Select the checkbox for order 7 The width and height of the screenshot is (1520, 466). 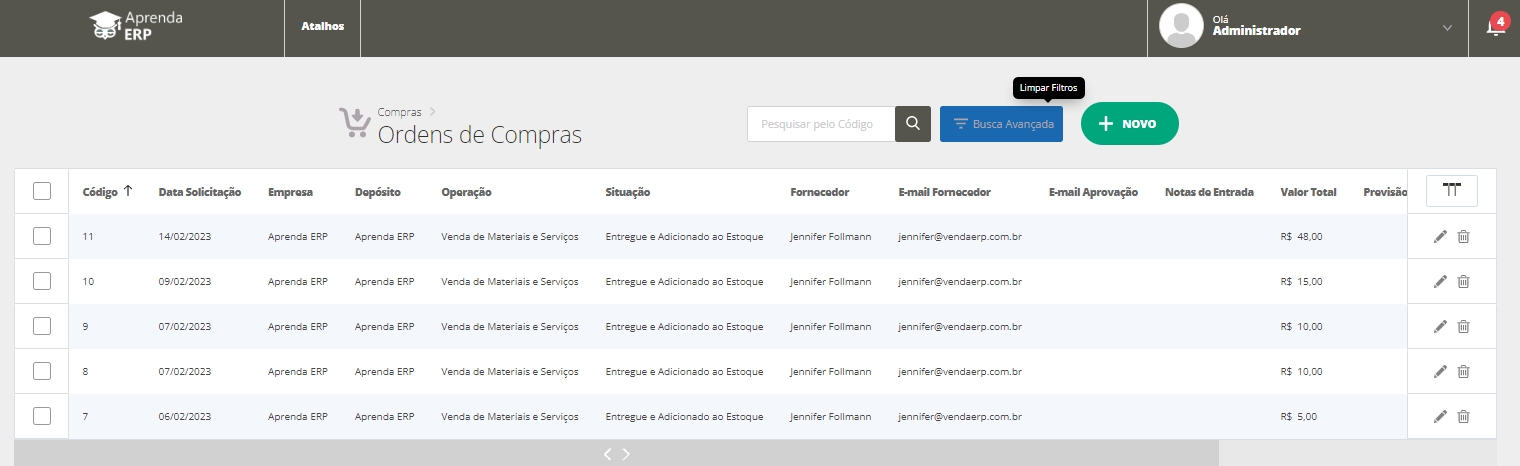(42, 416)
